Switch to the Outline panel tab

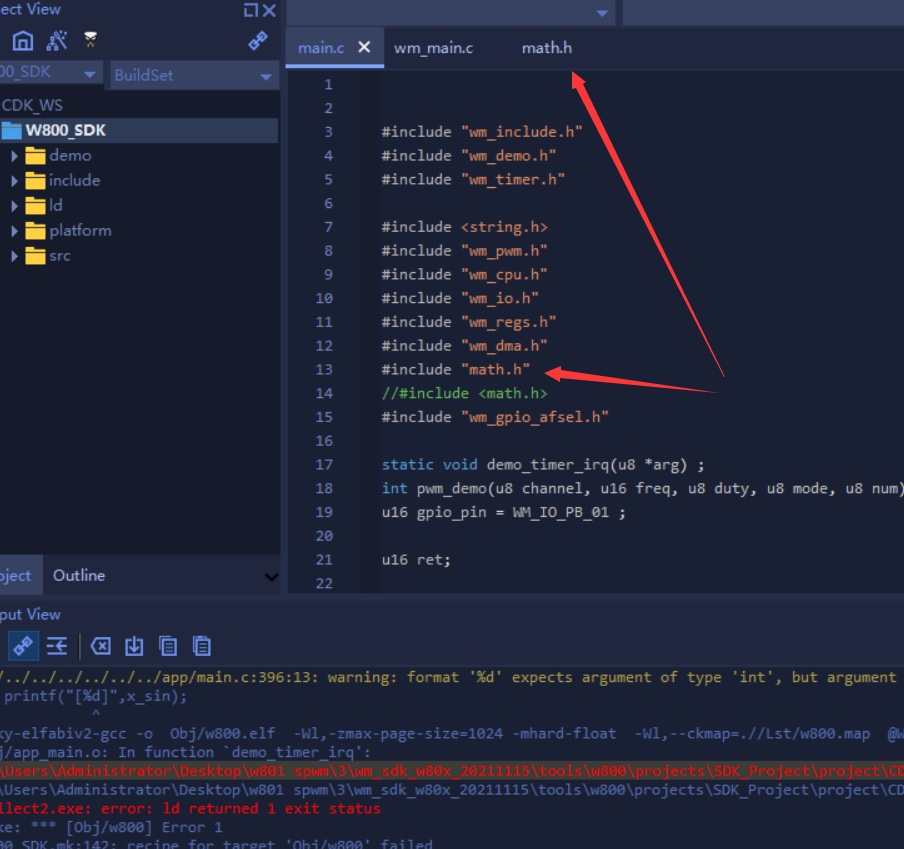[x=79, y=576]
